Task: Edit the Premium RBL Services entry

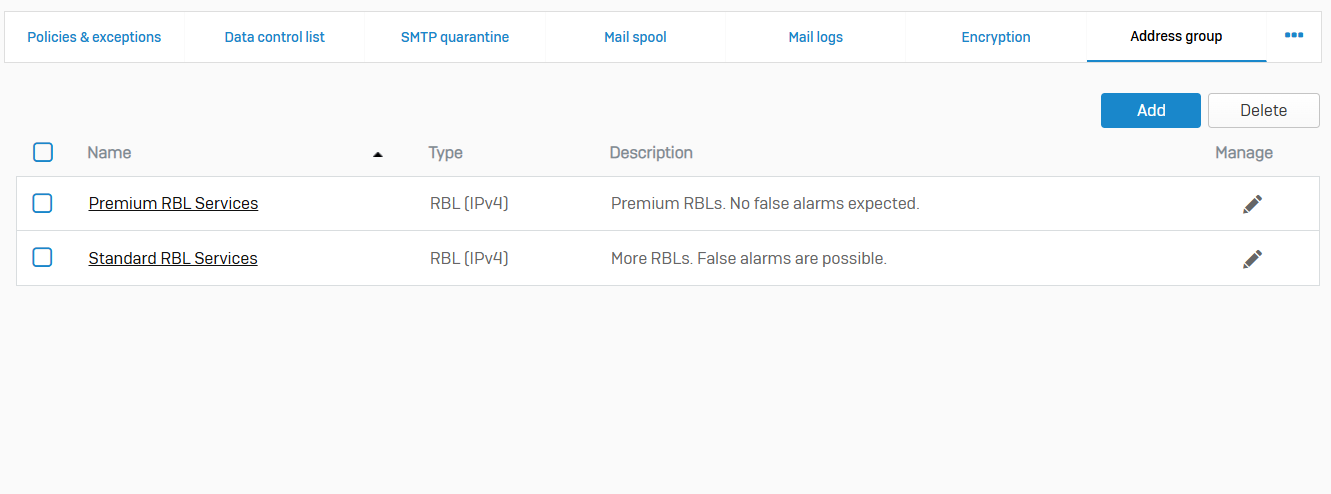Action: coord(1252,204)
